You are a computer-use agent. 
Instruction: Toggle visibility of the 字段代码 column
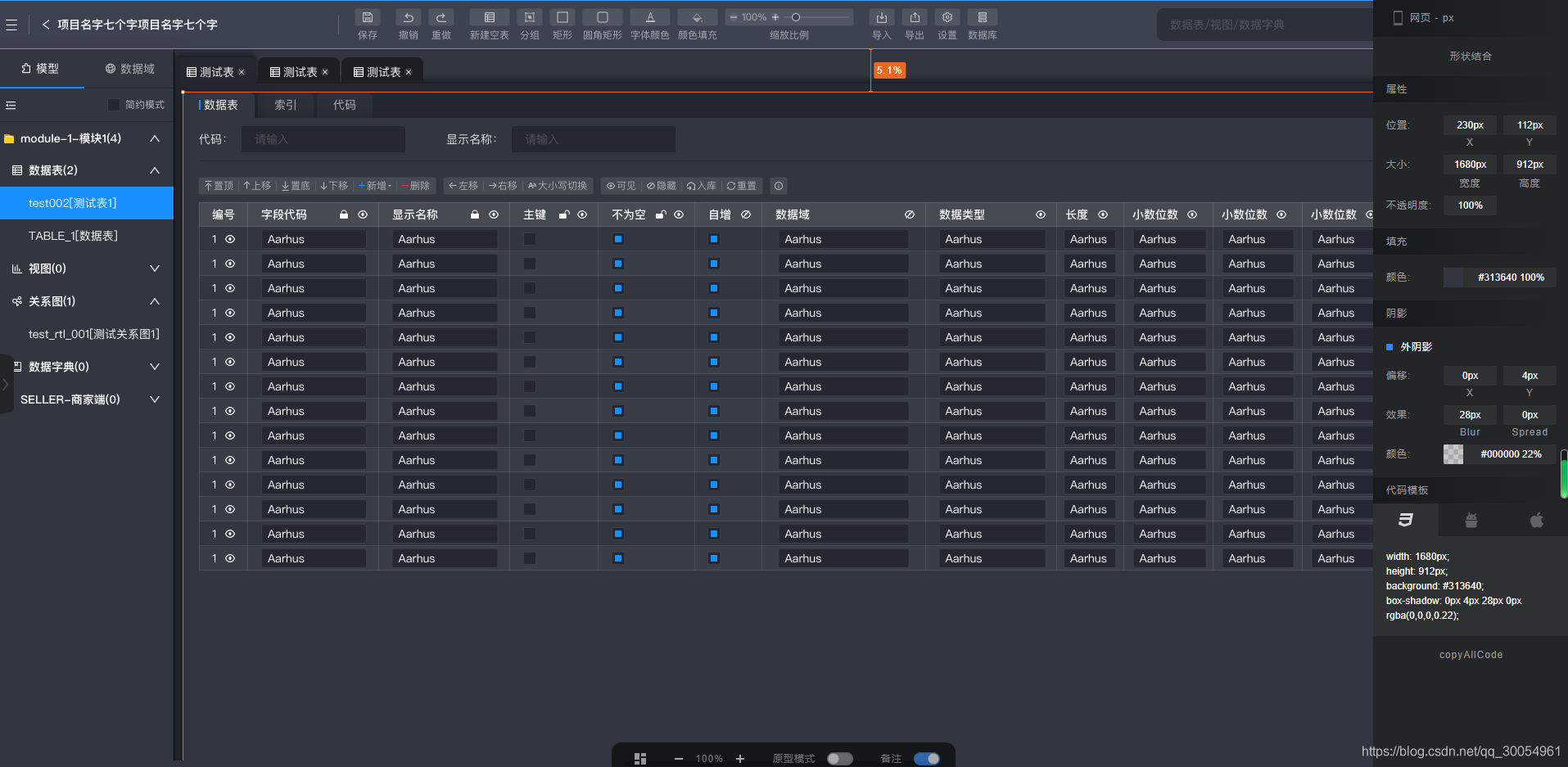click(363, 214)
